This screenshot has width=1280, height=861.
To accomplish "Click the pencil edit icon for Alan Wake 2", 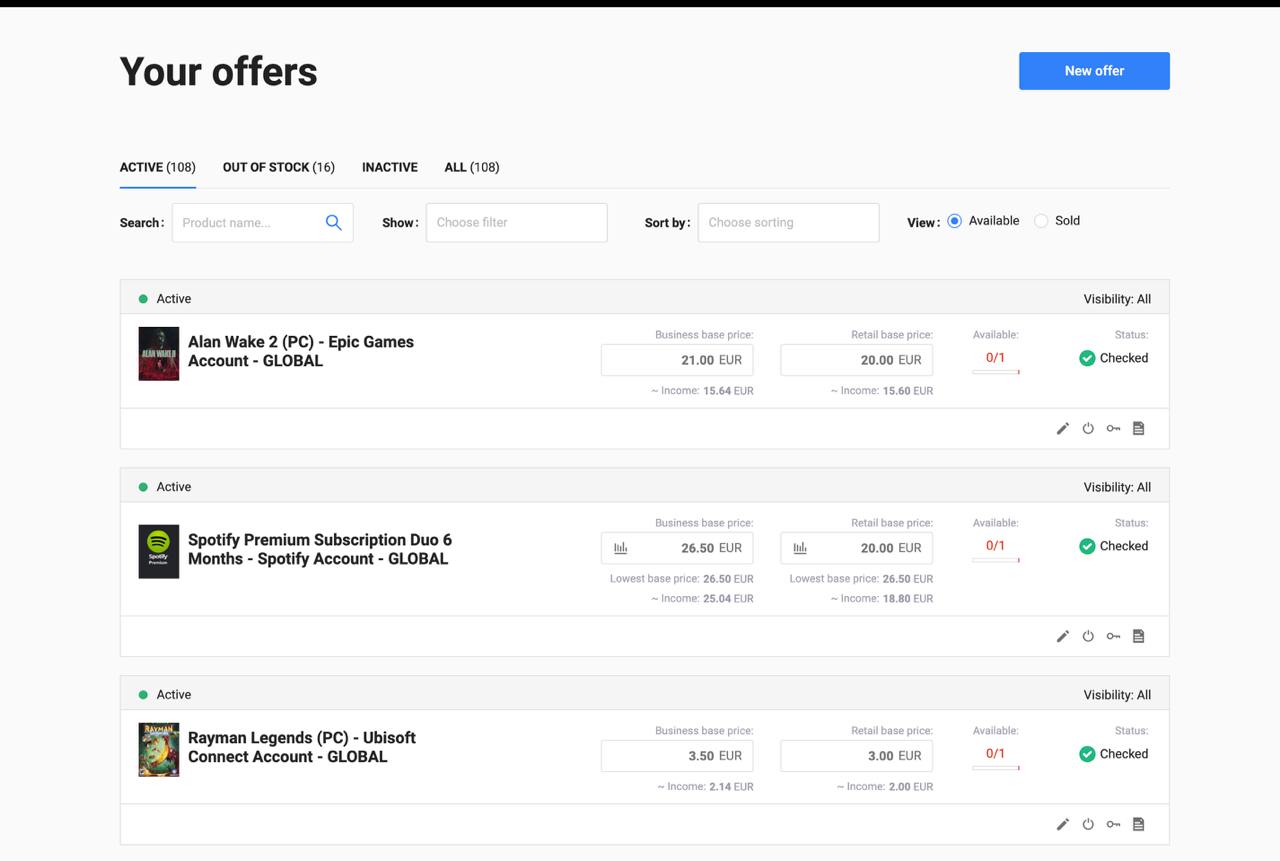I will click(x=1063, y=429).
